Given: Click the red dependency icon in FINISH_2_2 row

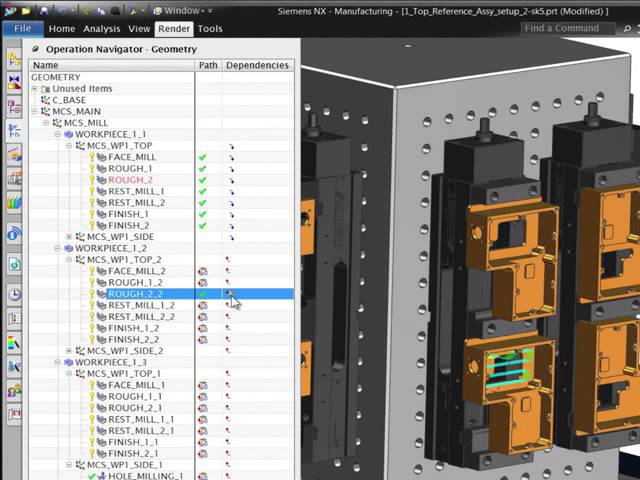Looking at the screenshot, I should click(x=228, y=339).
